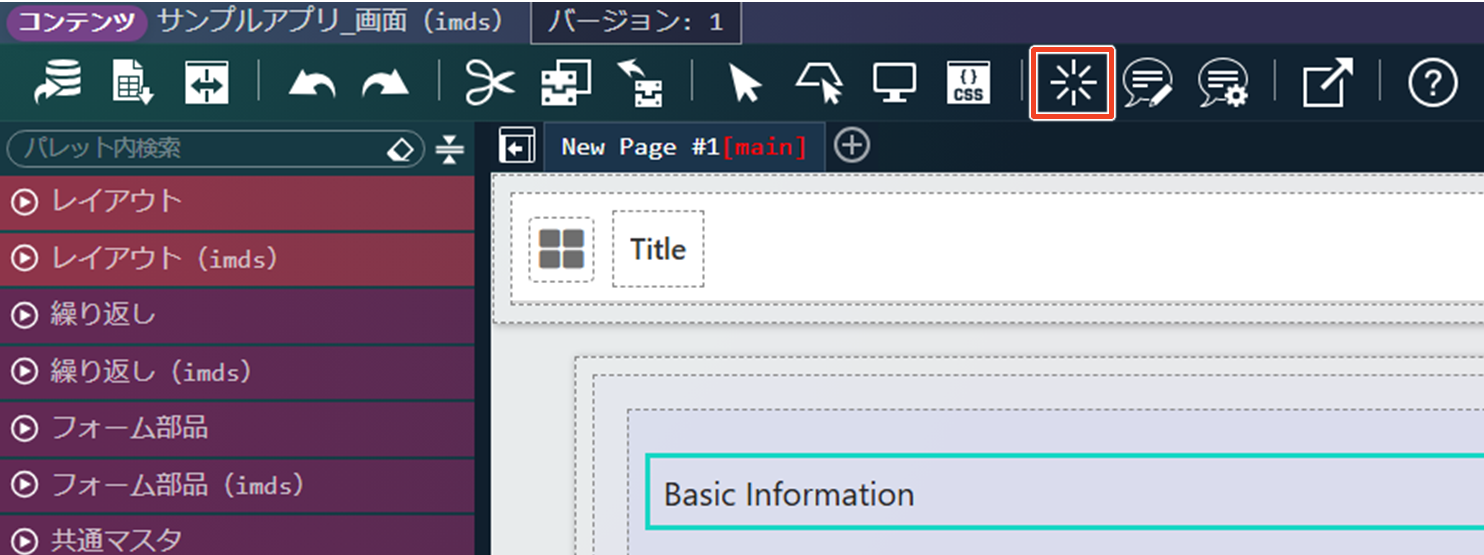Clear palette search with eraser icon
Viewport: 1484px width, 555px height.
[399, 149]
